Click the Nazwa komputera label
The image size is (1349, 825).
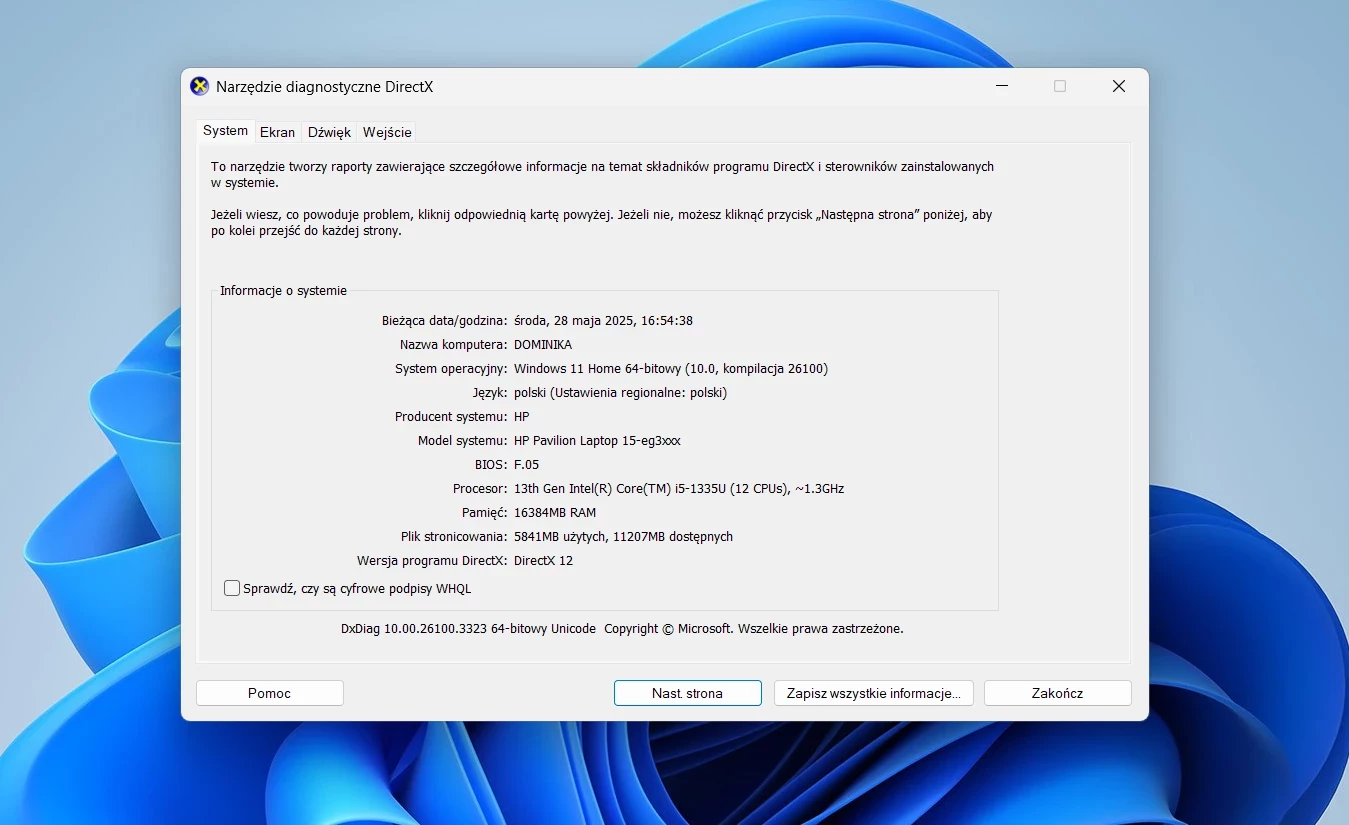[454, 345]
